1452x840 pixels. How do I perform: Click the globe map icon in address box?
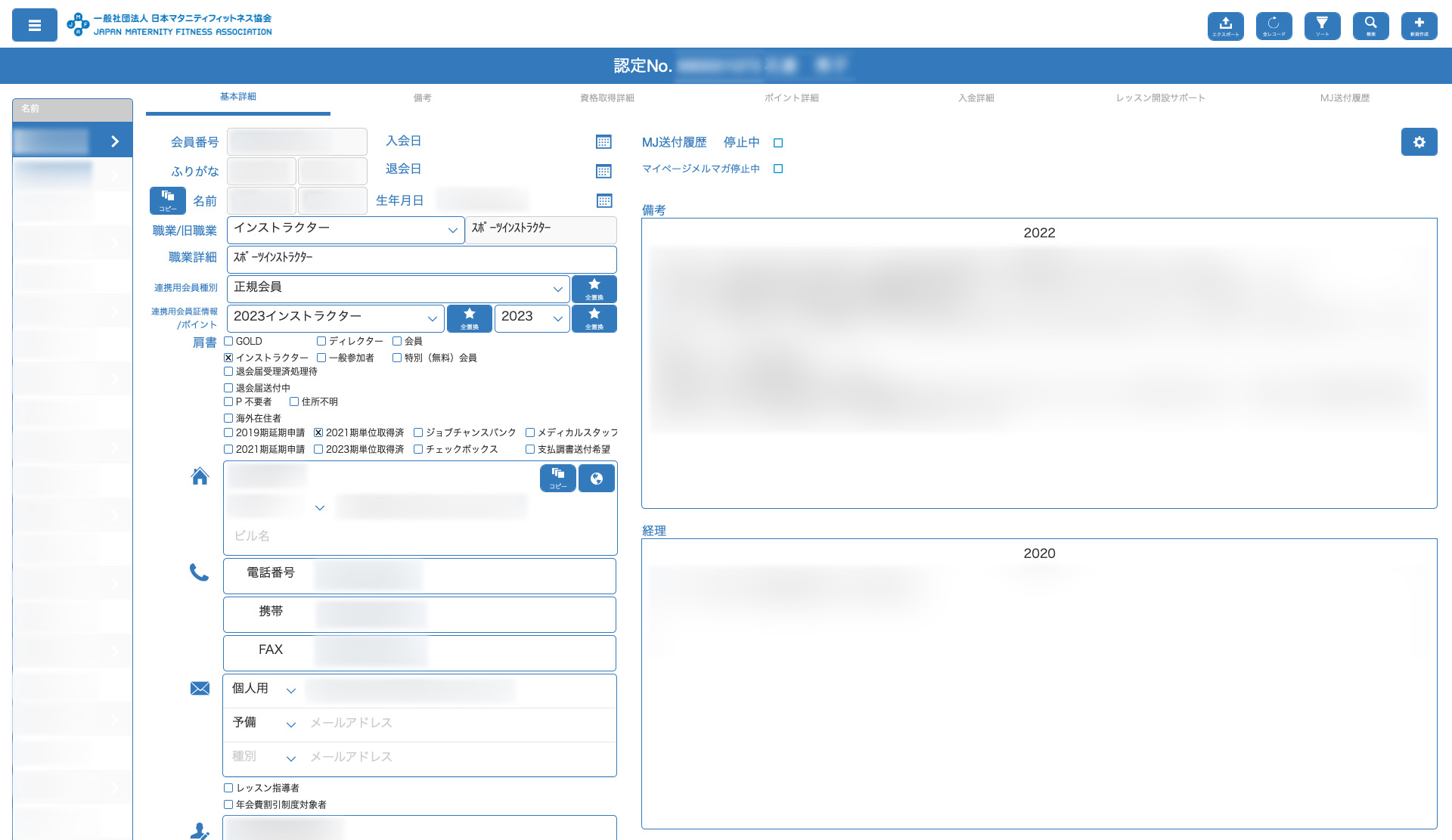tap(597, 479)
